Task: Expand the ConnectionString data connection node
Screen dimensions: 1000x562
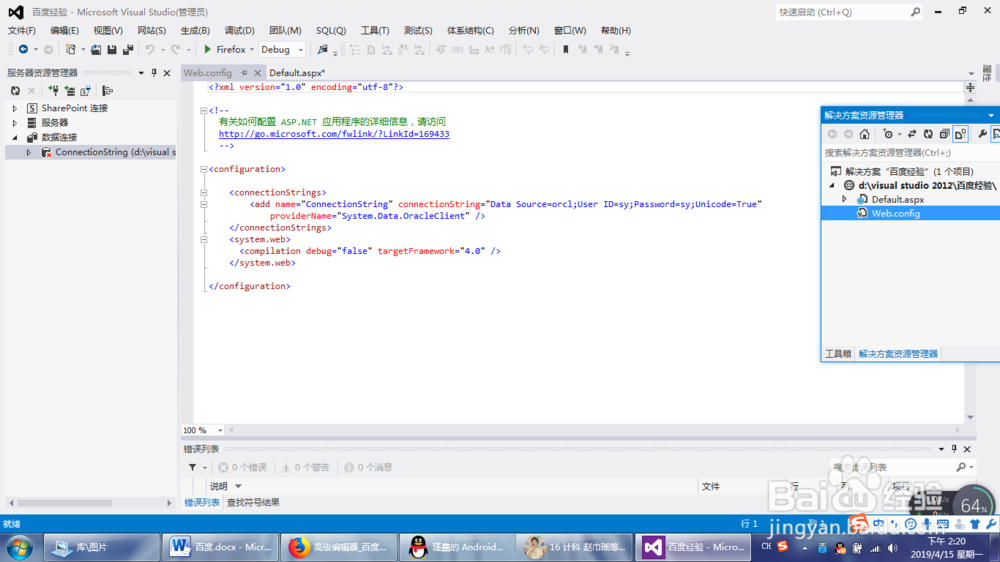Action: pyautogui.click(x=28, y=152)
